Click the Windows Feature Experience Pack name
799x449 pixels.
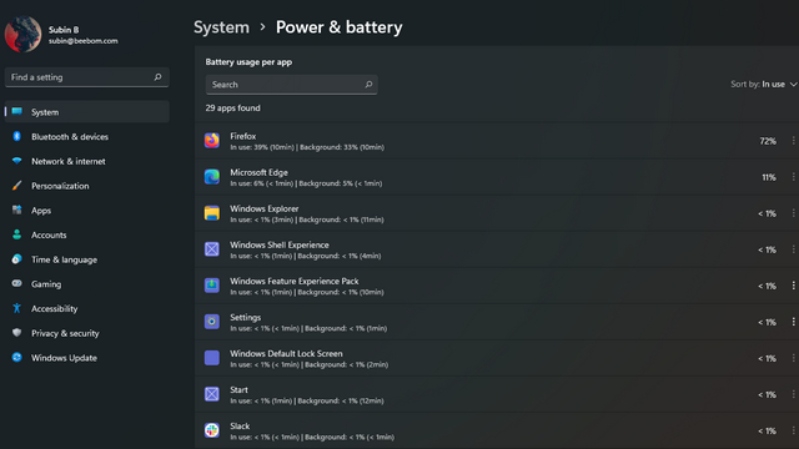point(294,281)
